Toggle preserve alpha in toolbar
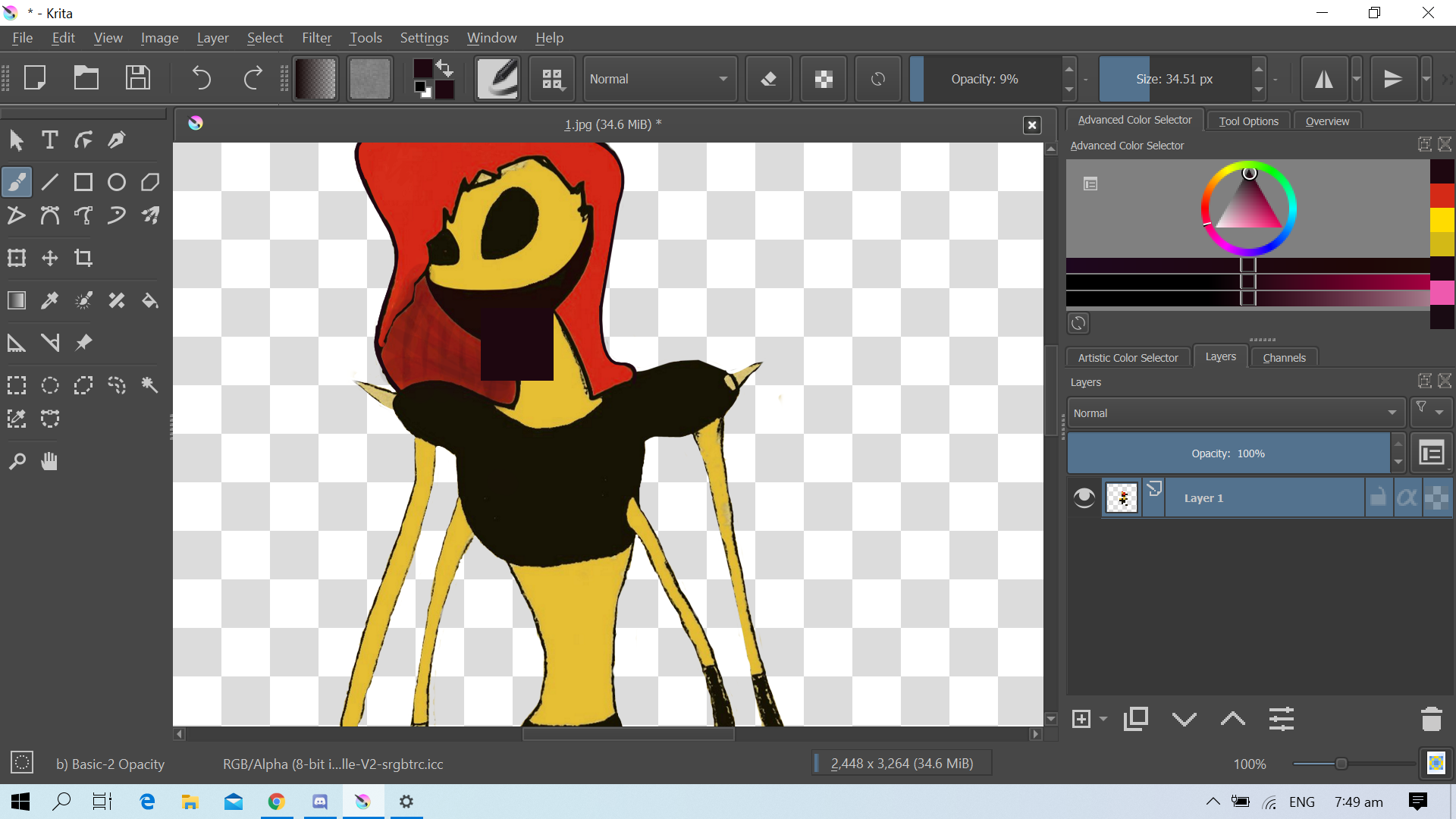Image resolution: width=1456 pixels, height=819 pixels. point(824,78)
